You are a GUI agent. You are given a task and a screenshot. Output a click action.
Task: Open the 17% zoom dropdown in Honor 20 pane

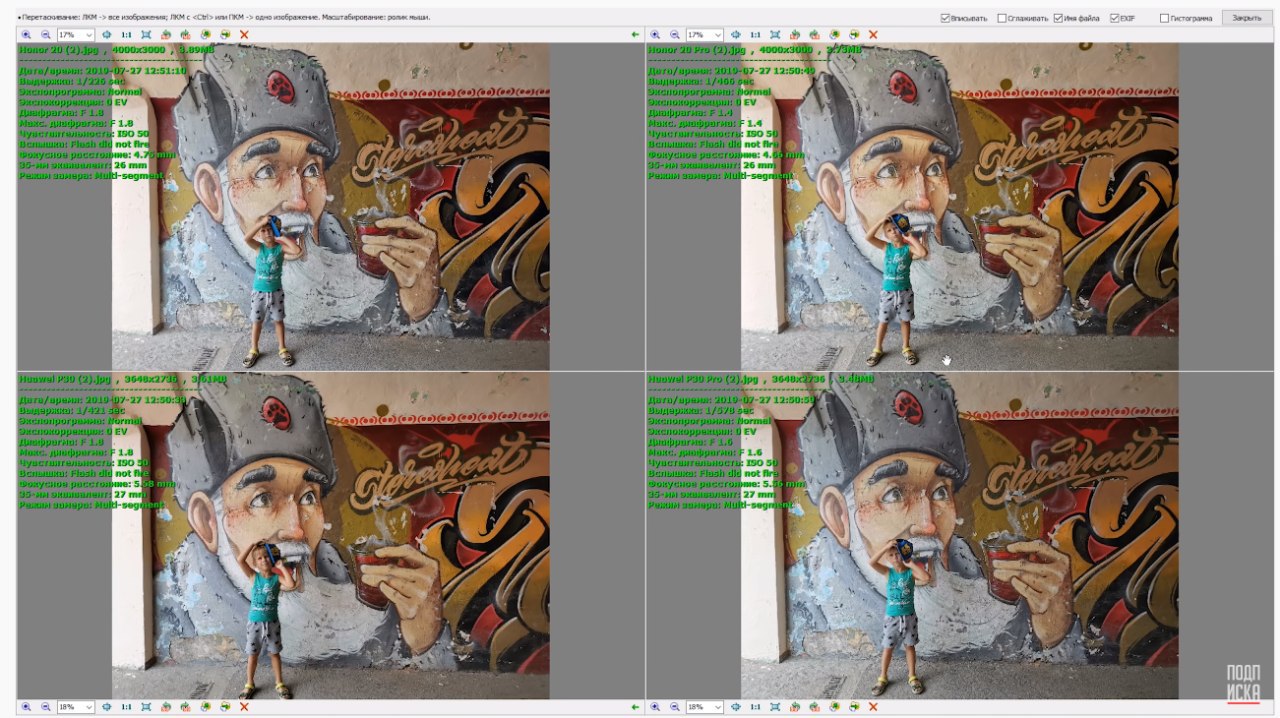point(89,34)
